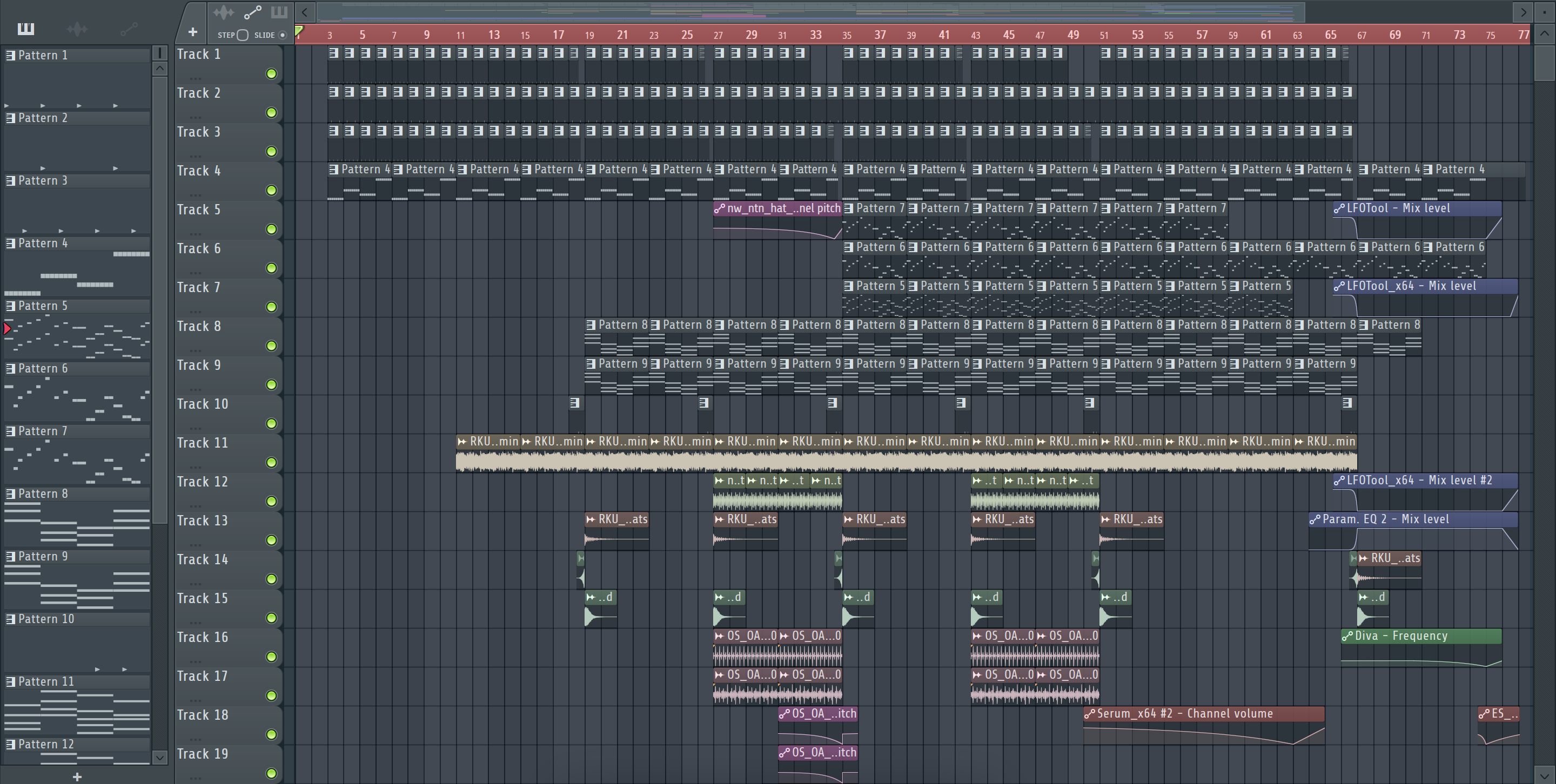Mute Track 5 with green light
1556x784 pixels.
coord(271,229)
